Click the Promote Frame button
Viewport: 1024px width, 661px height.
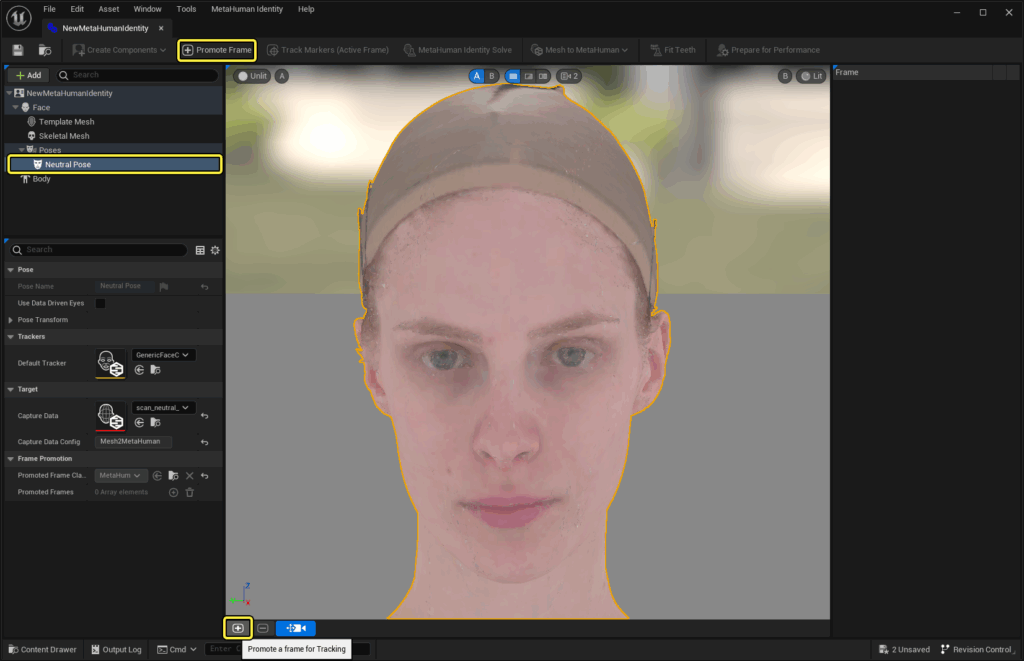(216, 49)
